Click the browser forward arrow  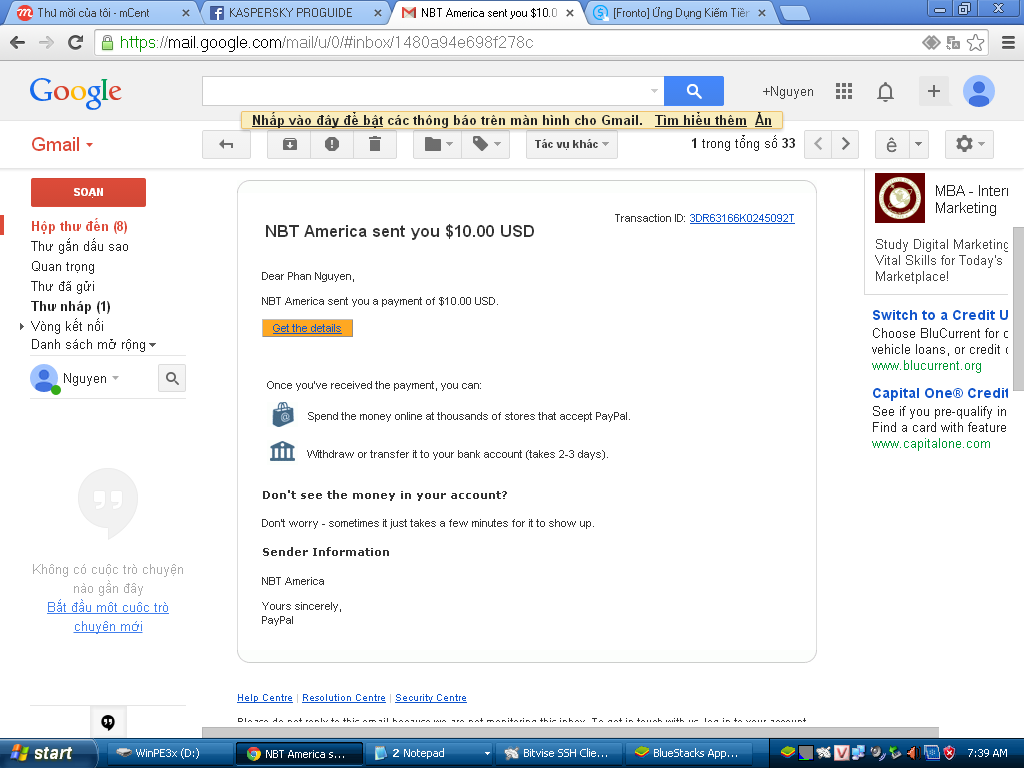coord(46,42)
